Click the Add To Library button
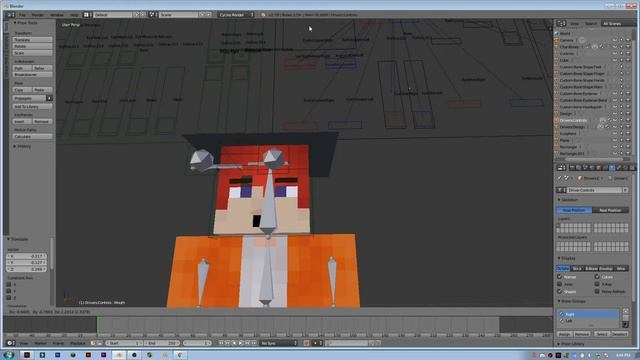The height and width of the screenshot is (360, 640). [x=32, y=106]
